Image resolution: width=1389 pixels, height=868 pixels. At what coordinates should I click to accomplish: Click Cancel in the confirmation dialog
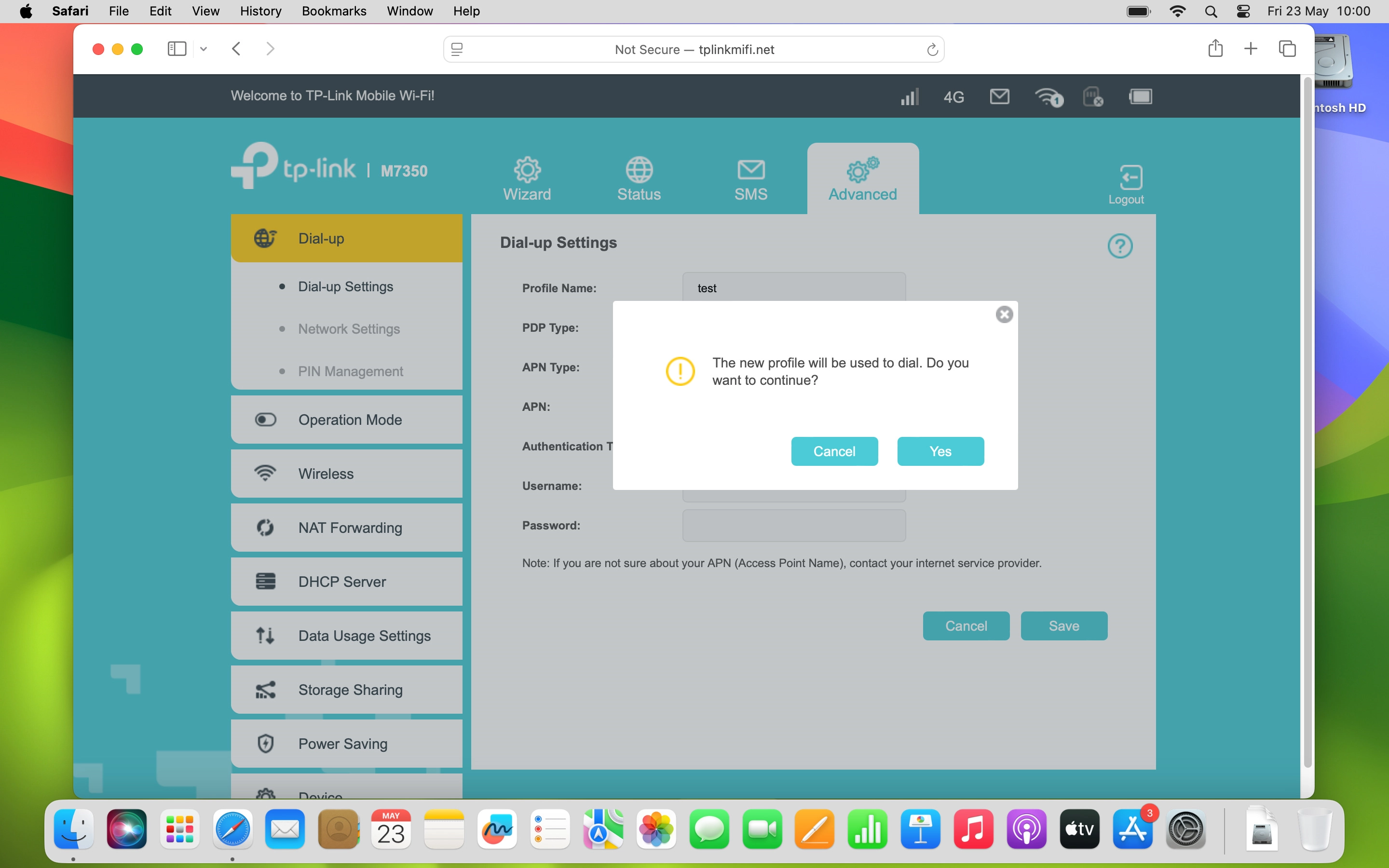[x=834, y=451]
